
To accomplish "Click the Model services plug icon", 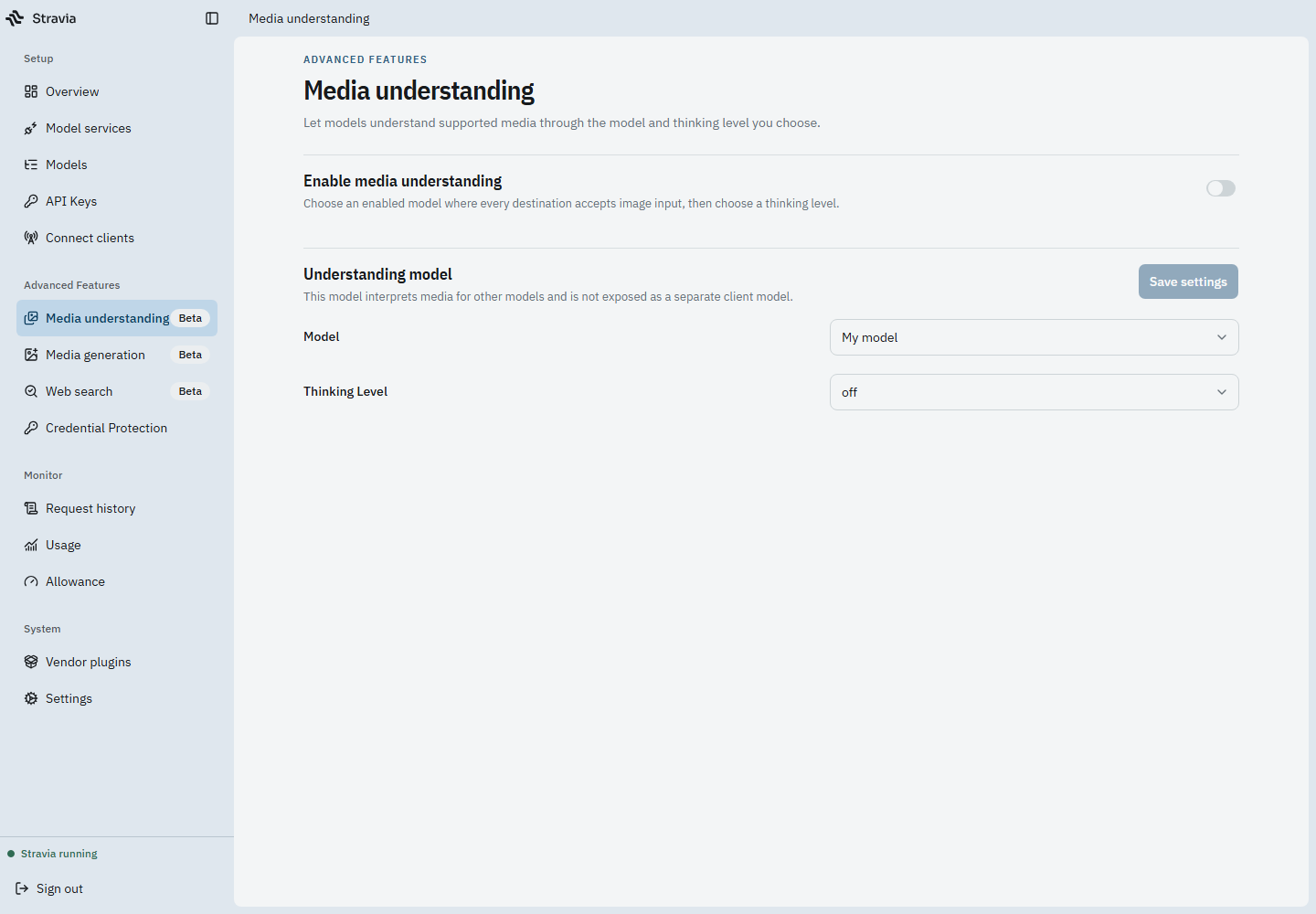I will (x=31, y=128).
